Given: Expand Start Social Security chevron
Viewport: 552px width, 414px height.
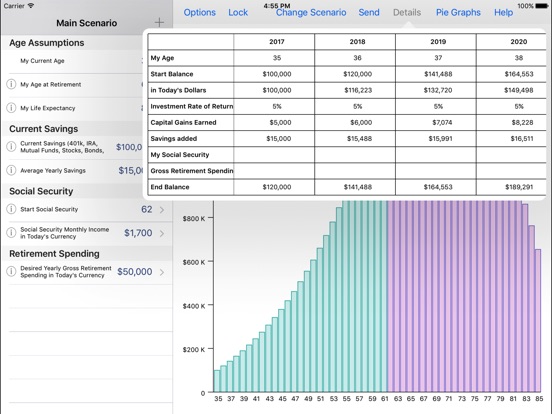Looking at the screenshot, I should click(x=162, y=210).
